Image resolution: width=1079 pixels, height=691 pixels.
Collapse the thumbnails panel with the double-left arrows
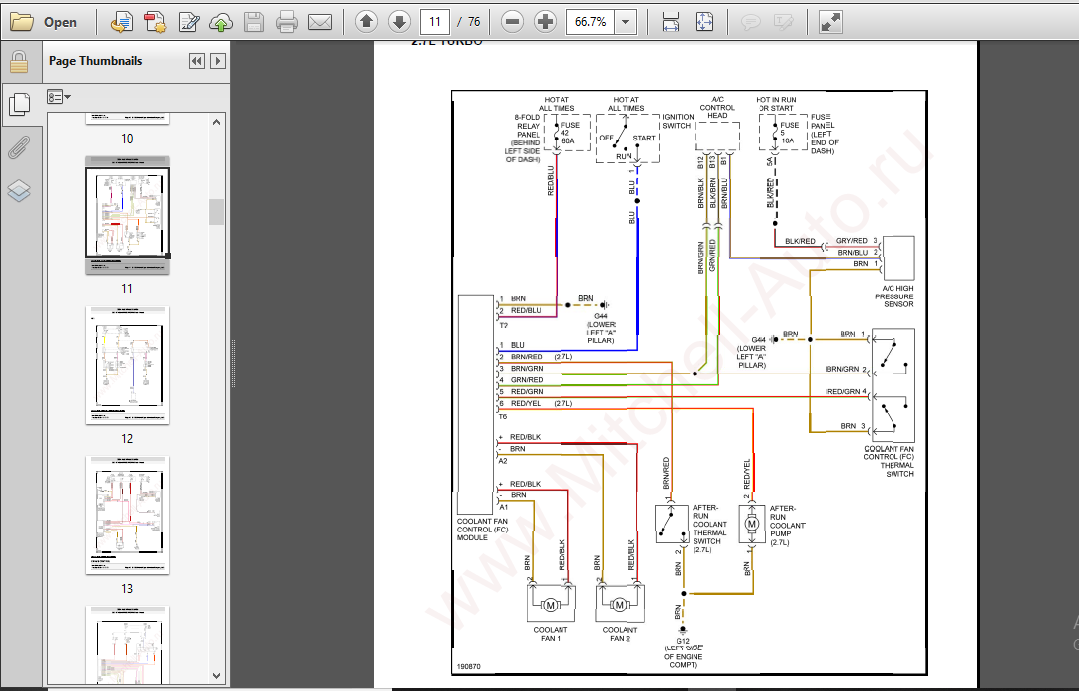pyautogui.click(x=197, y=61)
